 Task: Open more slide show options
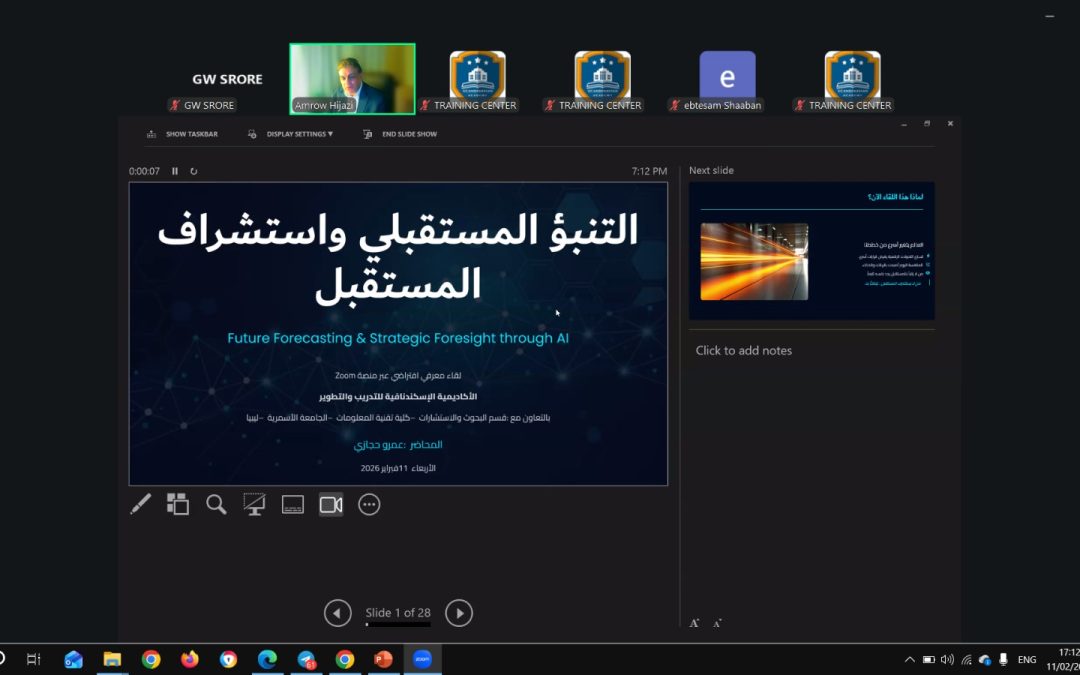coord(369,504)
